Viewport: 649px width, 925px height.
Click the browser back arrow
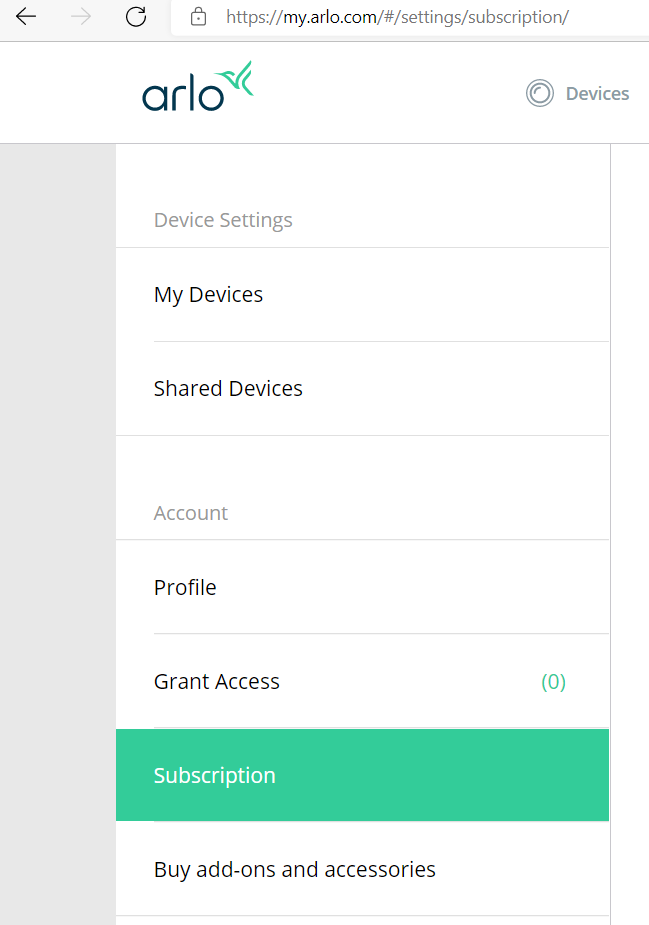point(26,17)
